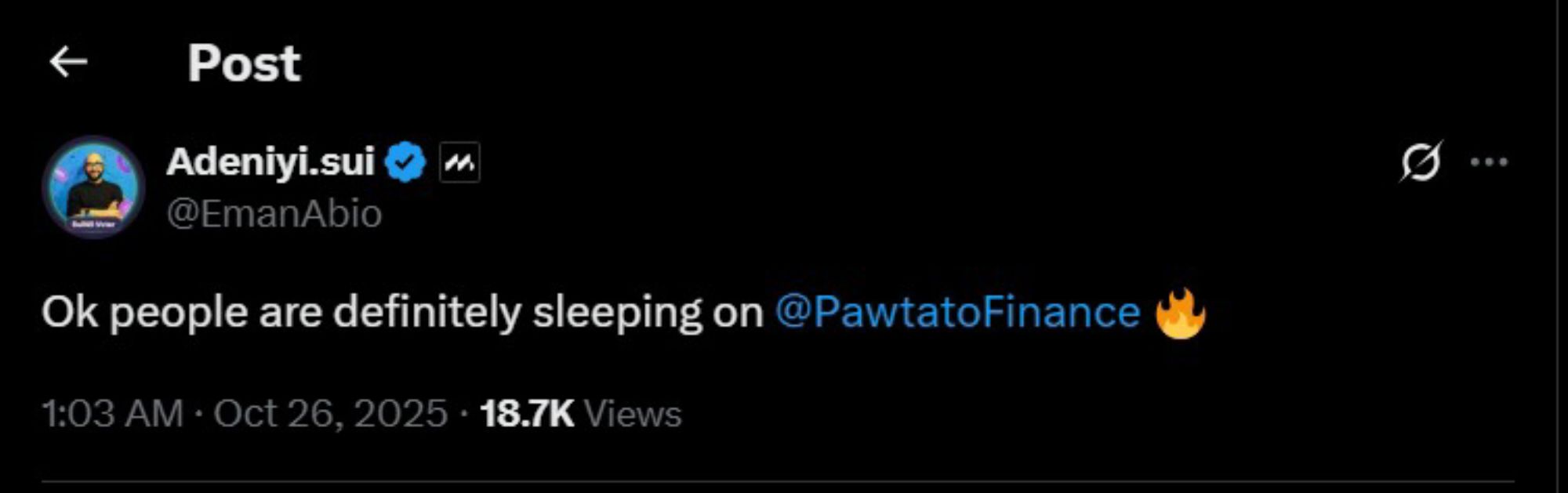Click the 1:03 AM timestamp
The width and height of the screenshot is (1568, 493).
[113, 413]
